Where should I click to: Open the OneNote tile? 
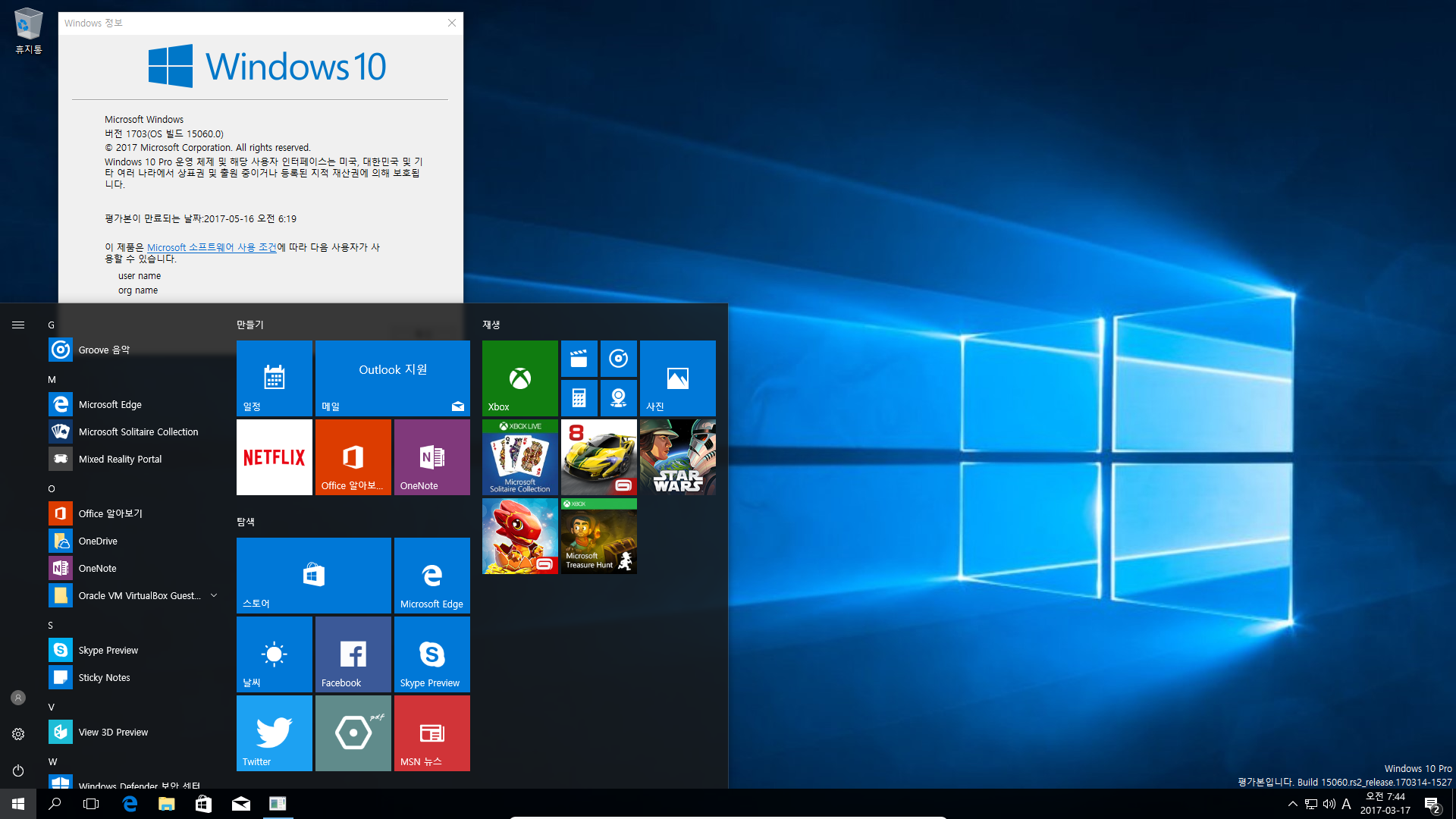point(432,457)
